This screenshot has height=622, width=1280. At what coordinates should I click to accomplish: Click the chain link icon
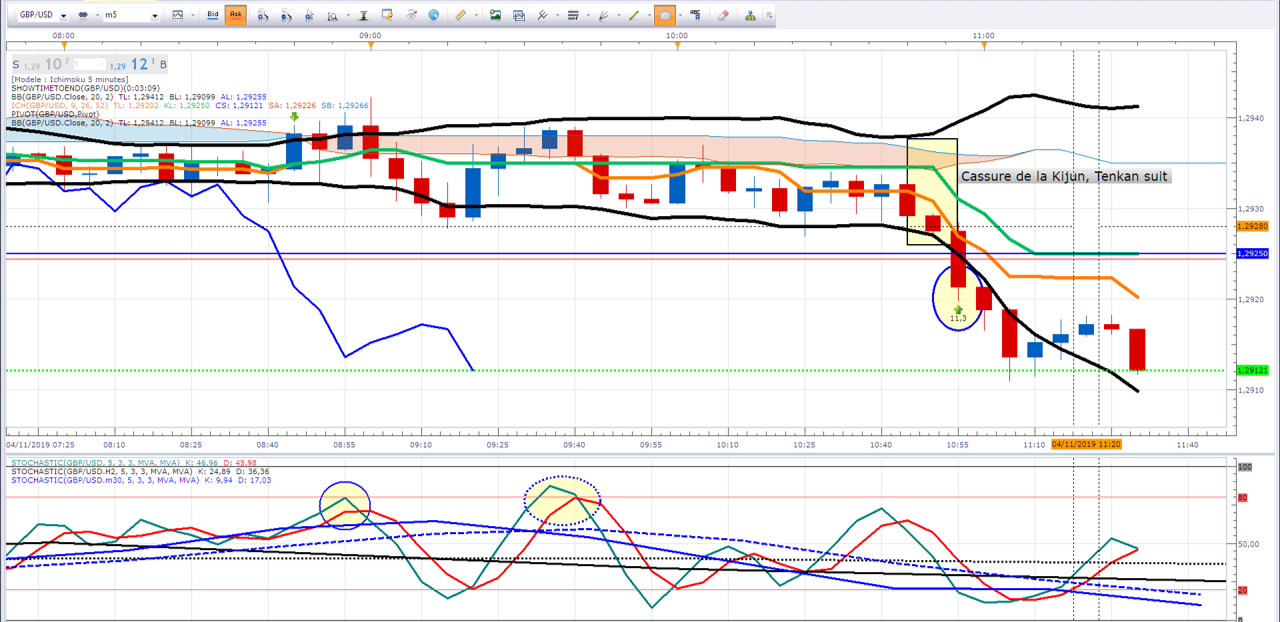83,15
